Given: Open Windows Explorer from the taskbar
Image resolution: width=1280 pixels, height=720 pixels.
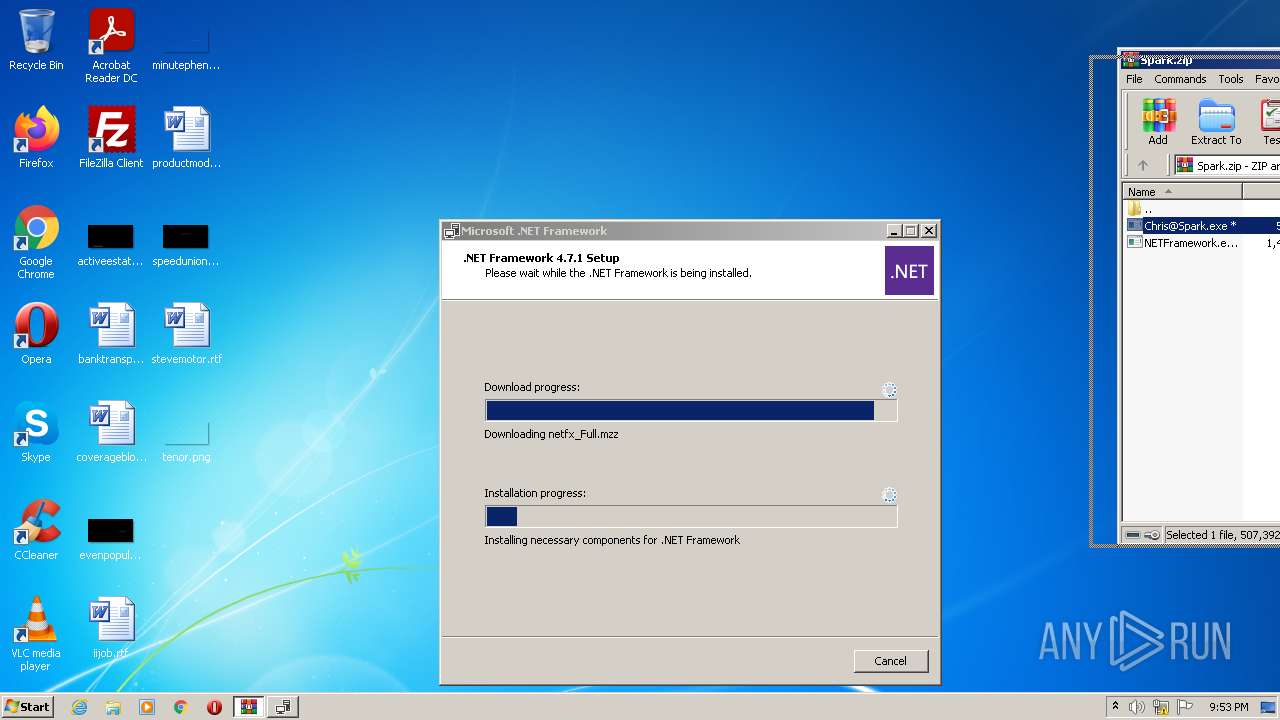Looking at the screenshot, I should point(113,707).
